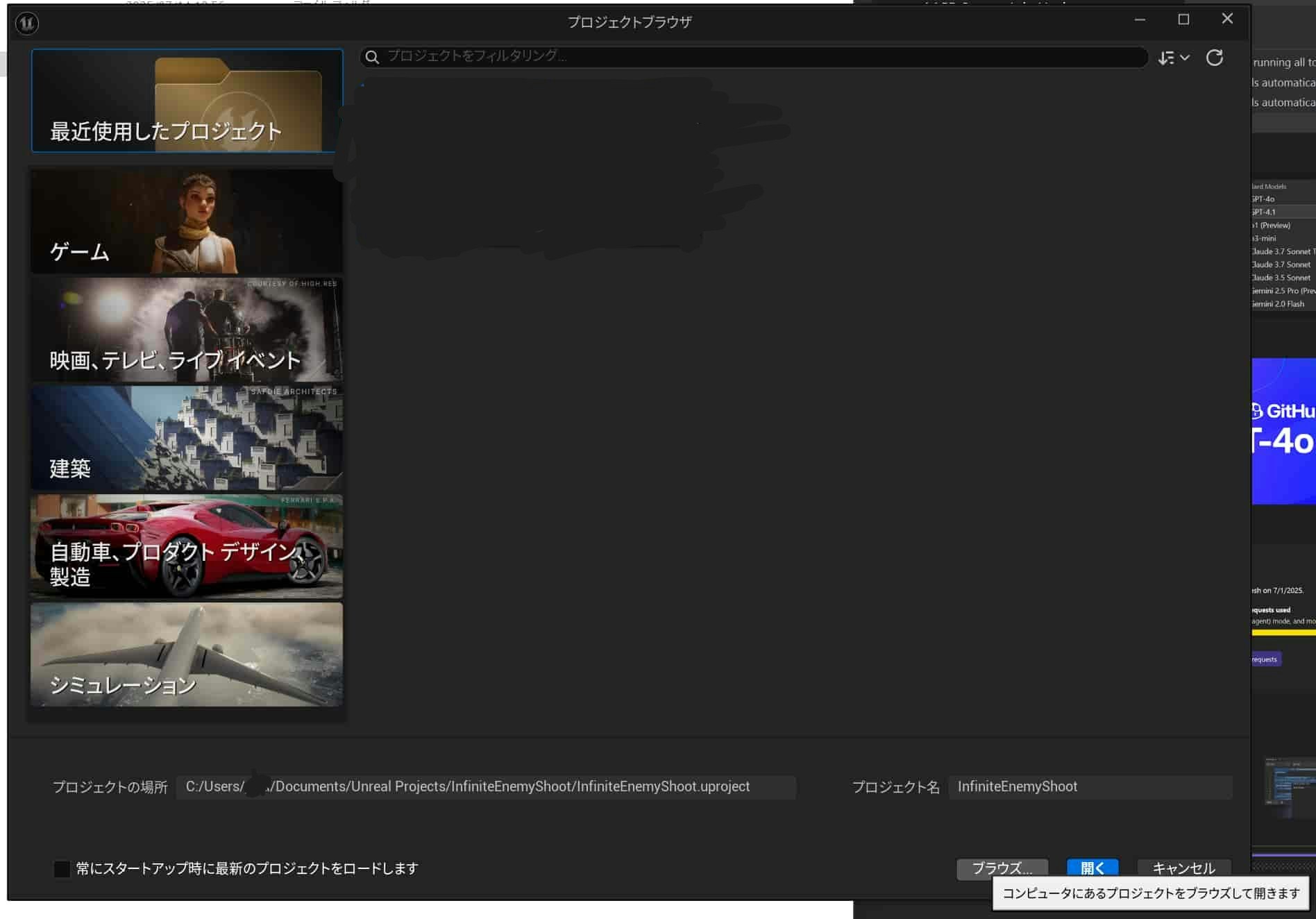Toggle 常にスタートアップ時に最新のプロジェクトをロード checkbox
The width and height of the screenshot is (1316, 919).
62,869
